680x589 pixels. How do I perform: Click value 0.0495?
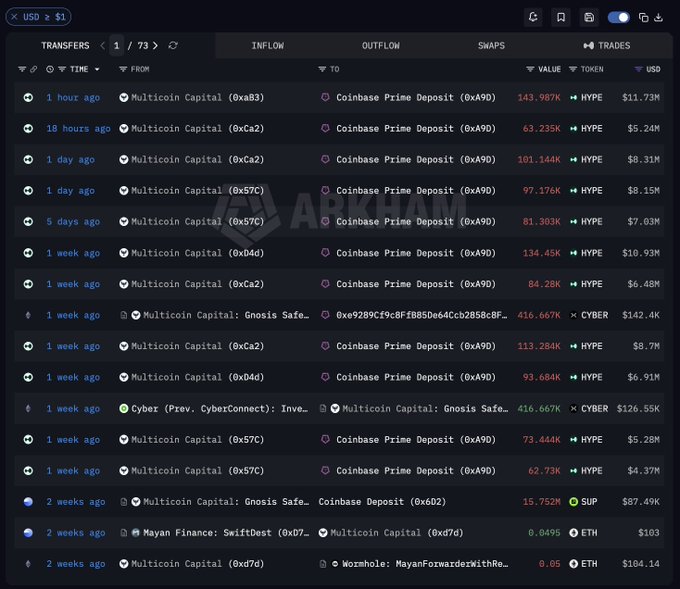pyautogui.click(x=544, y=533)
